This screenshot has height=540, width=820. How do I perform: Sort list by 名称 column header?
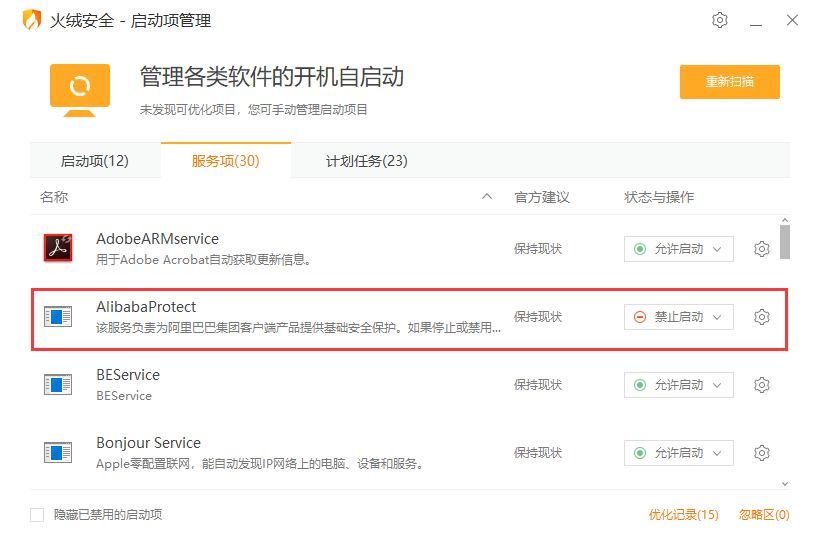[54, 197]
